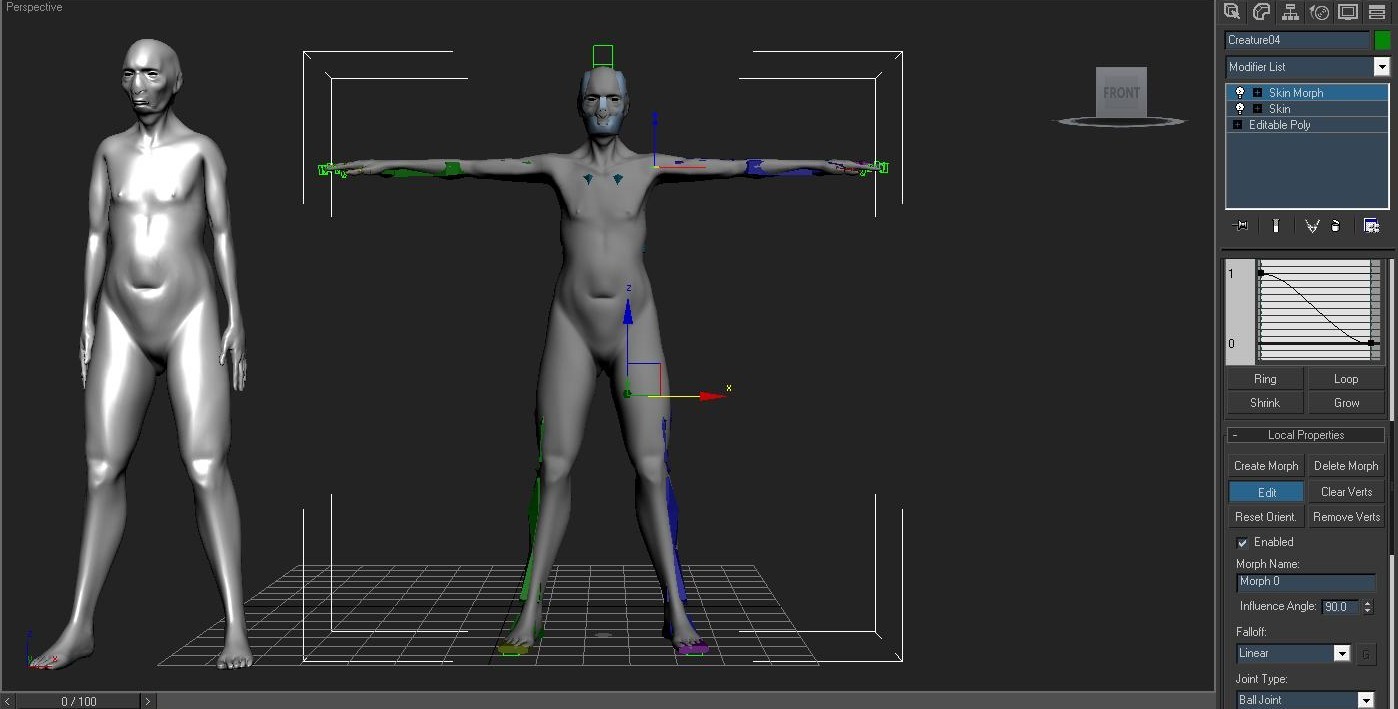Click the Grow selection button
The width and height of the screenshot is (1398, 709).
(1346, 403)
